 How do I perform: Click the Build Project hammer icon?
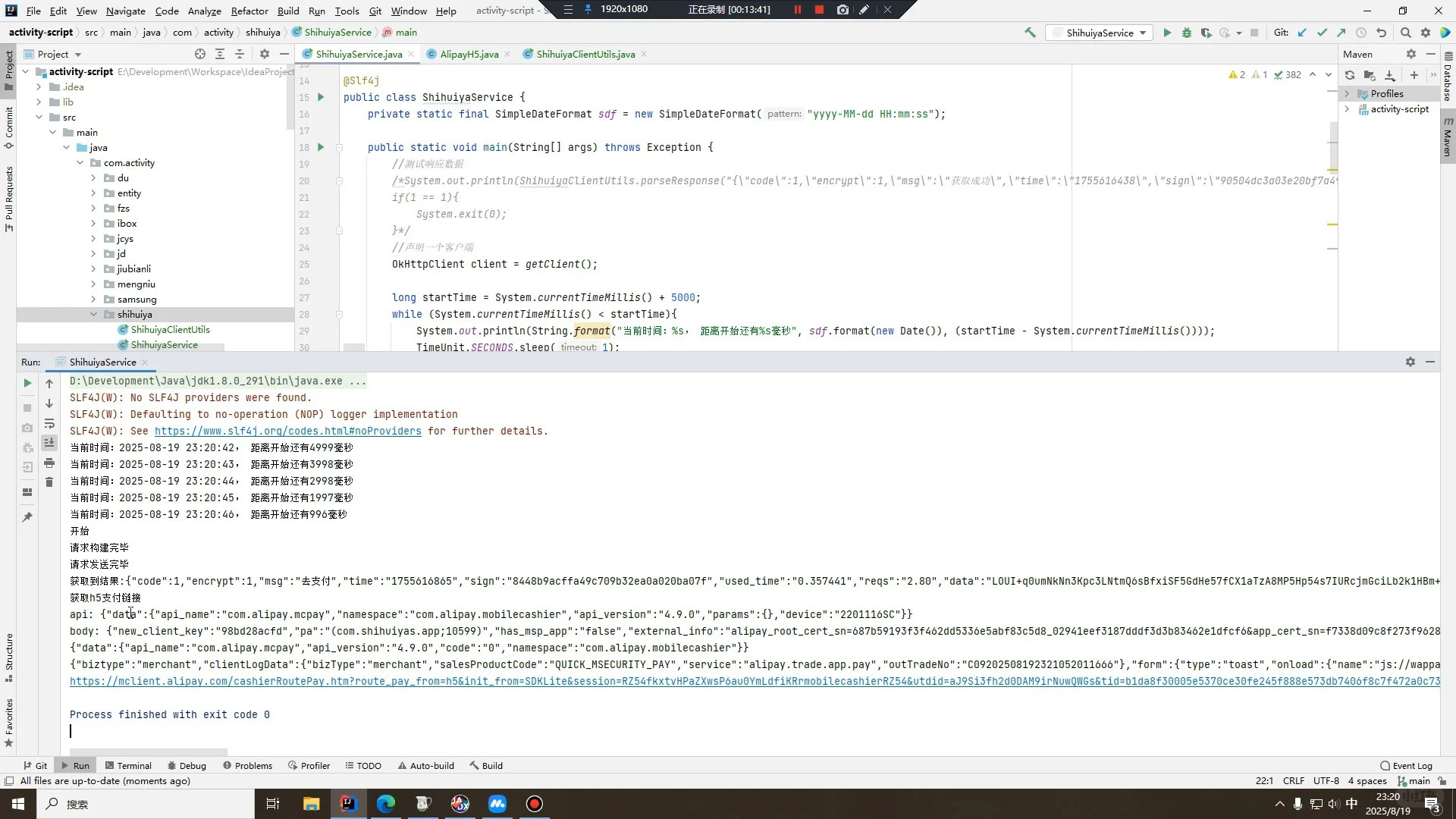[1030, 33]
